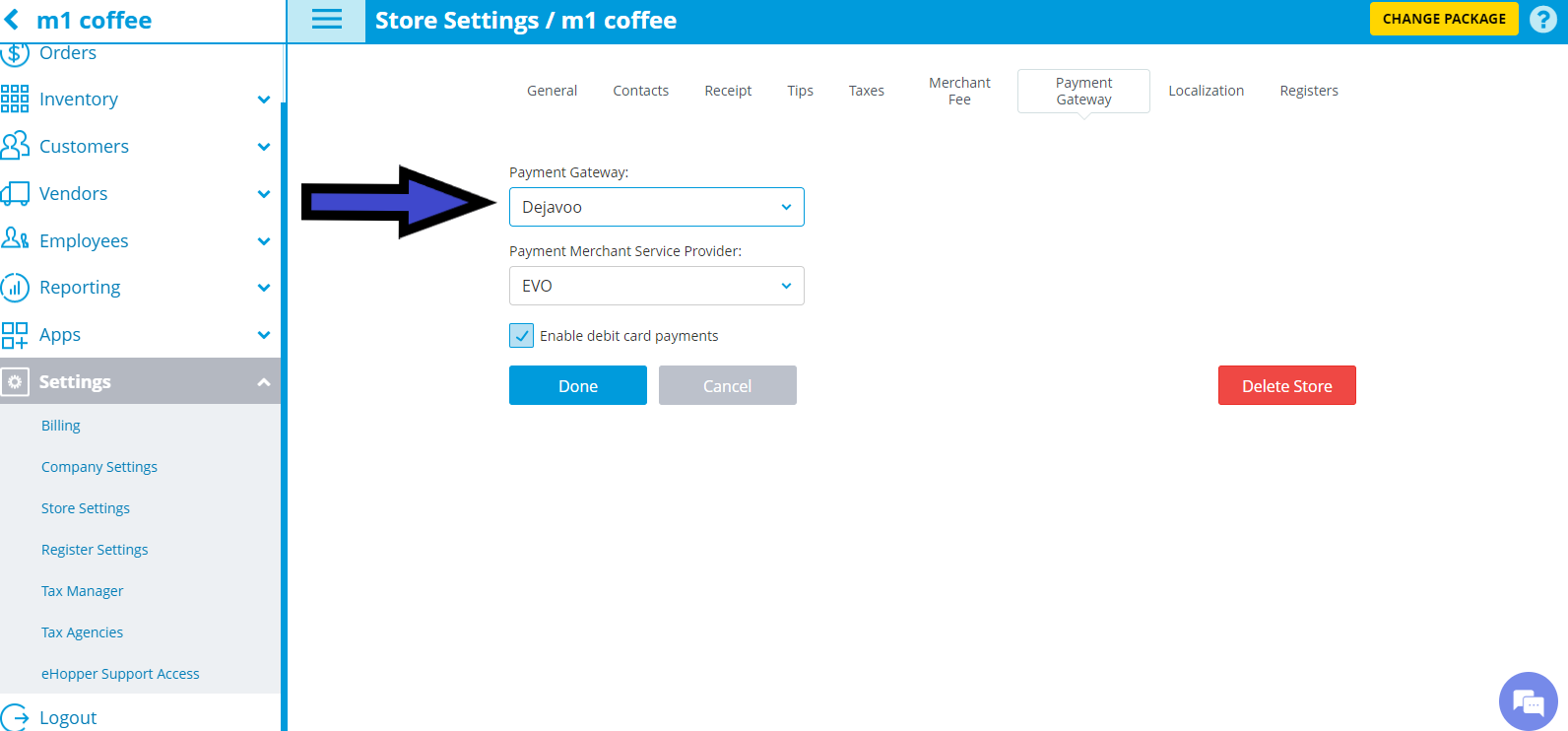Screen dimensions: 1568x731
Task: Click the Inventory grid icon
Action: pos(15,99)
